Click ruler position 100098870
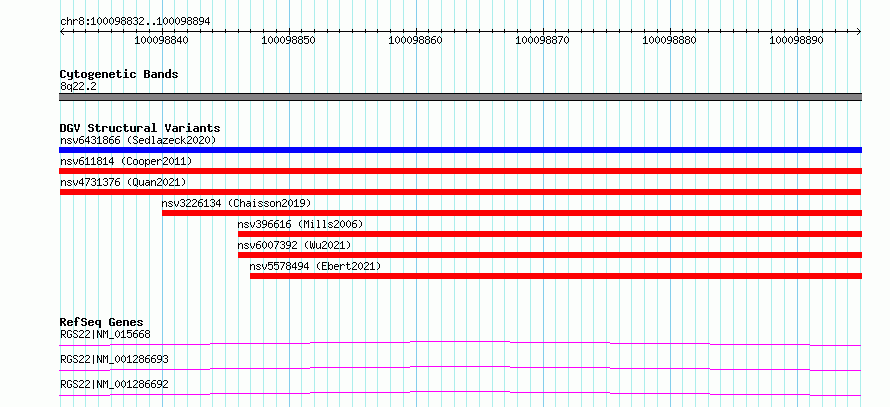 pyautogui.click(x=543, y=40)
